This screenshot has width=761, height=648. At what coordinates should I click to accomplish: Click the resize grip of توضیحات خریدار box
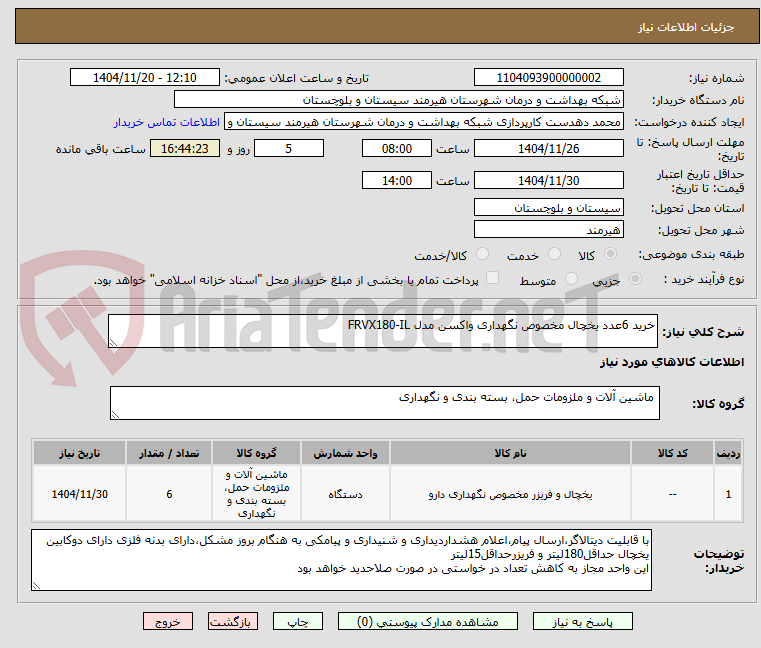coord(36,585)
